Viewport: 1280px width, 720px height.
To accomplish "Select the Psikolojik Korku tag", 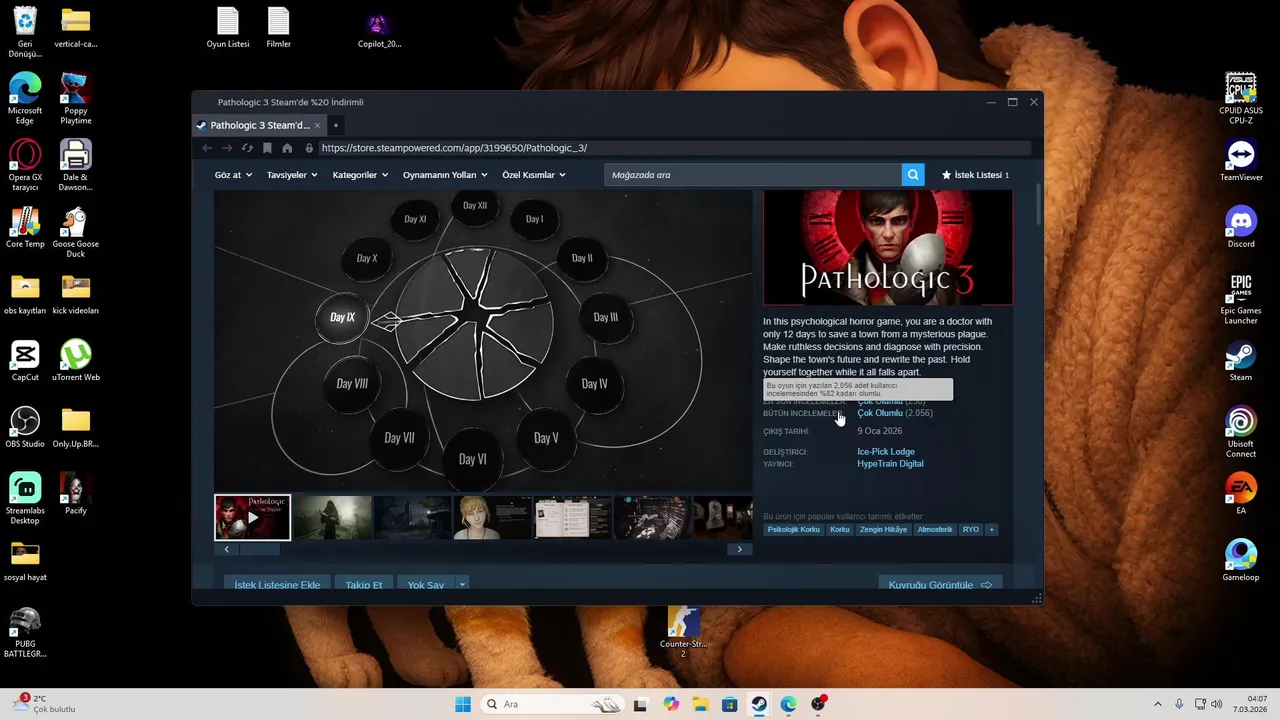I will point(793,529).
